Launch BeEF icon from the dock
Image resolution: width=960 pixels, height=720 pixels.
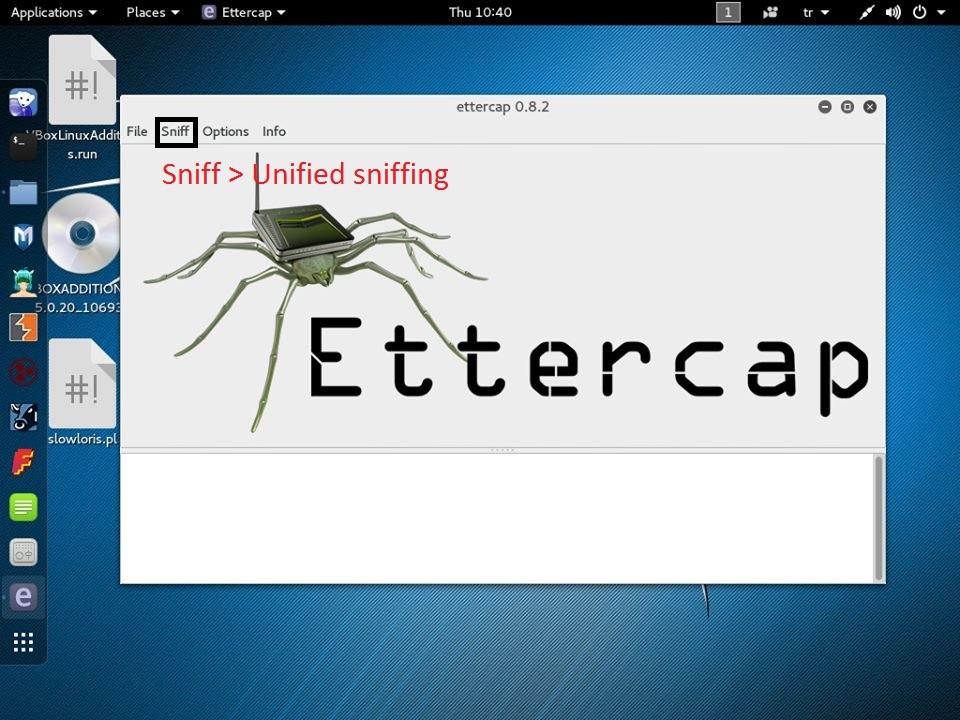tap(23, 417)
